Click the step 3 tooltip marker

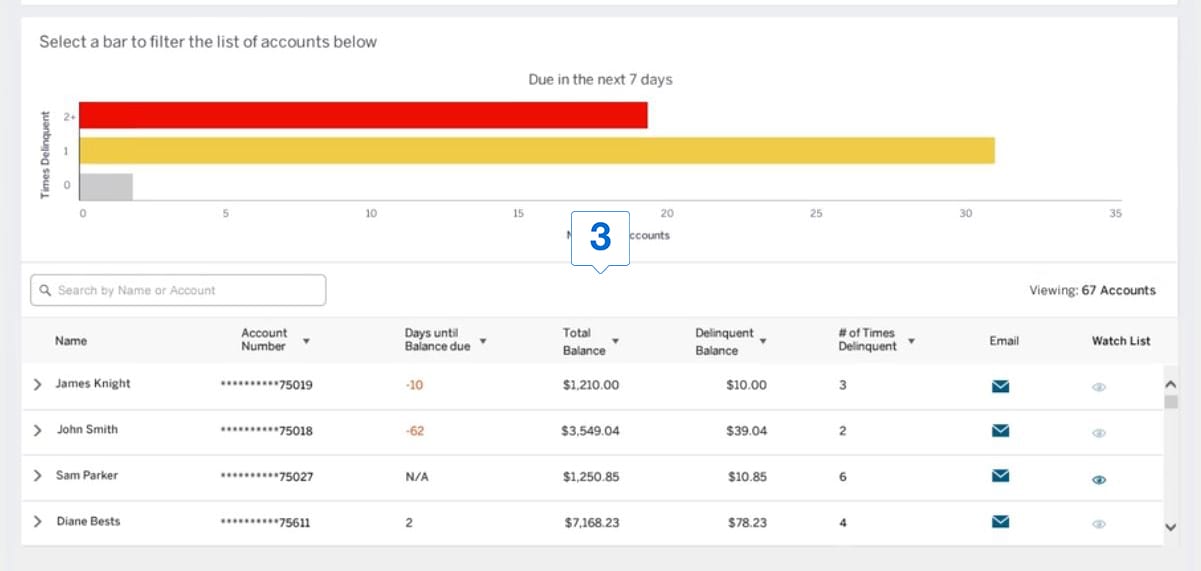click(x=600, y=238)
